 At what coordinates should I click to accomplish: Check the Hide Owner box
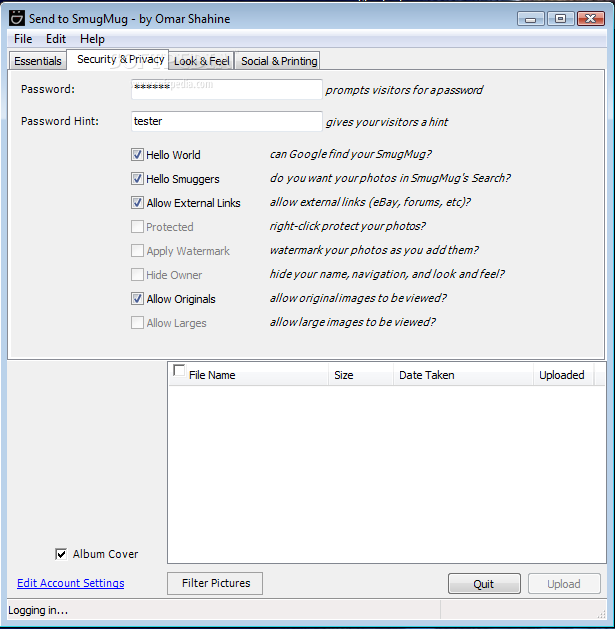point(137,275)
